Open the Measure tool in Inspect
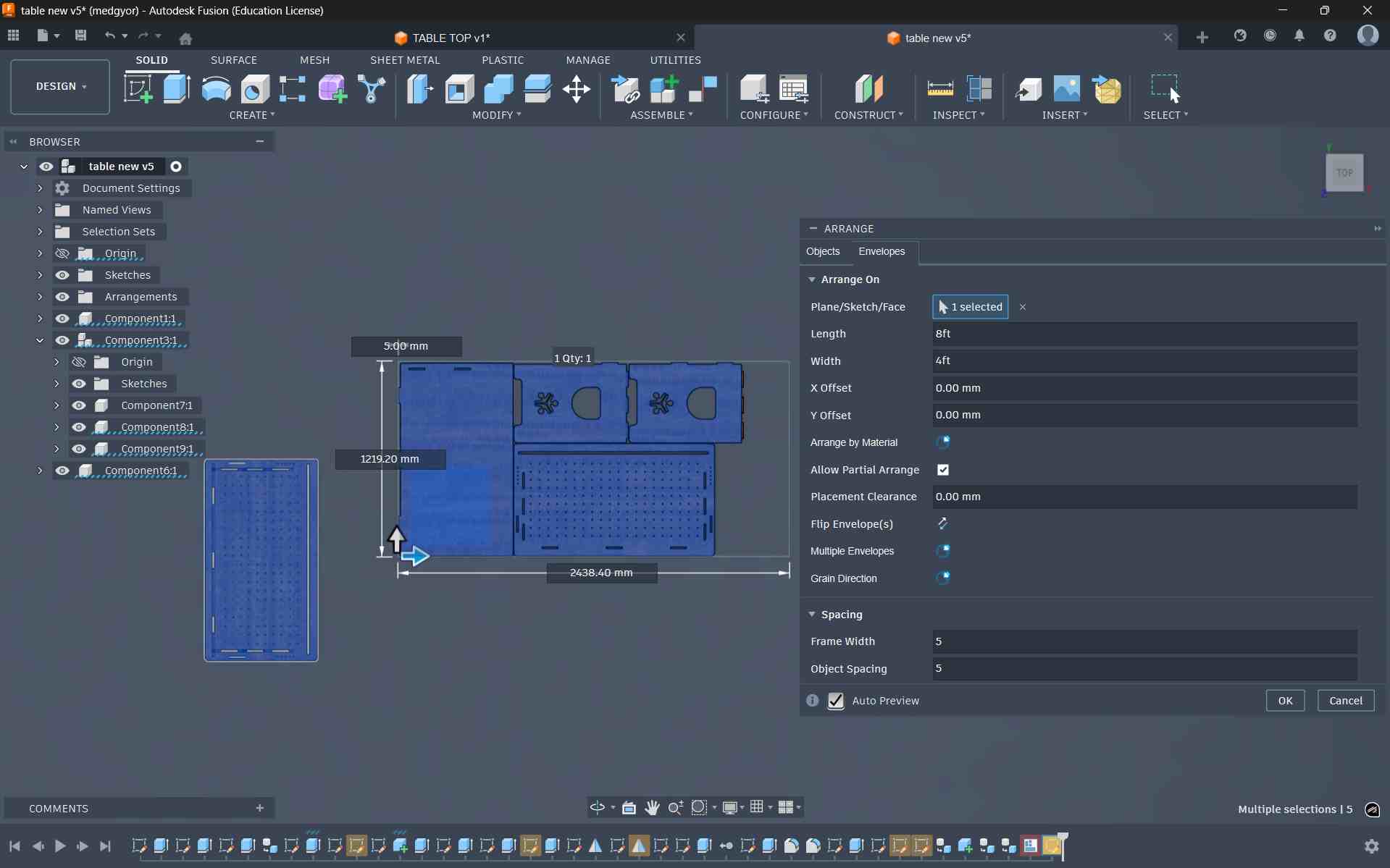Screen dimensions: 1390x868 coord(939,89)
